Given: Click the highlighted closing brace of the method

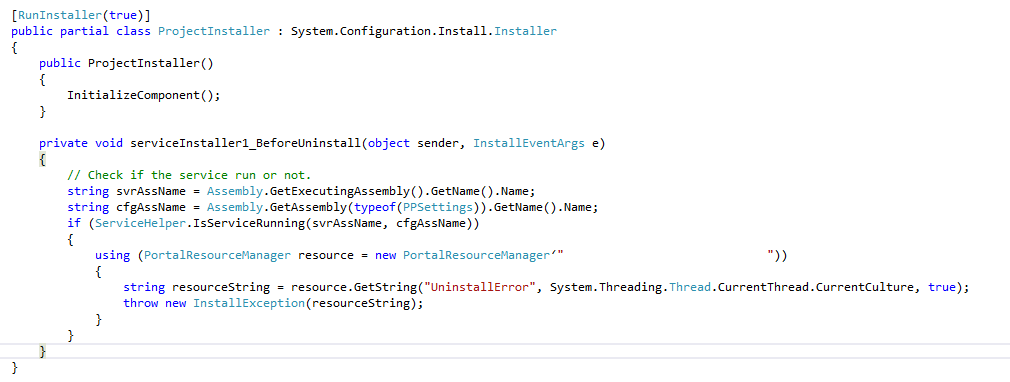Looking at the screenshot, I should click(43, 352).
